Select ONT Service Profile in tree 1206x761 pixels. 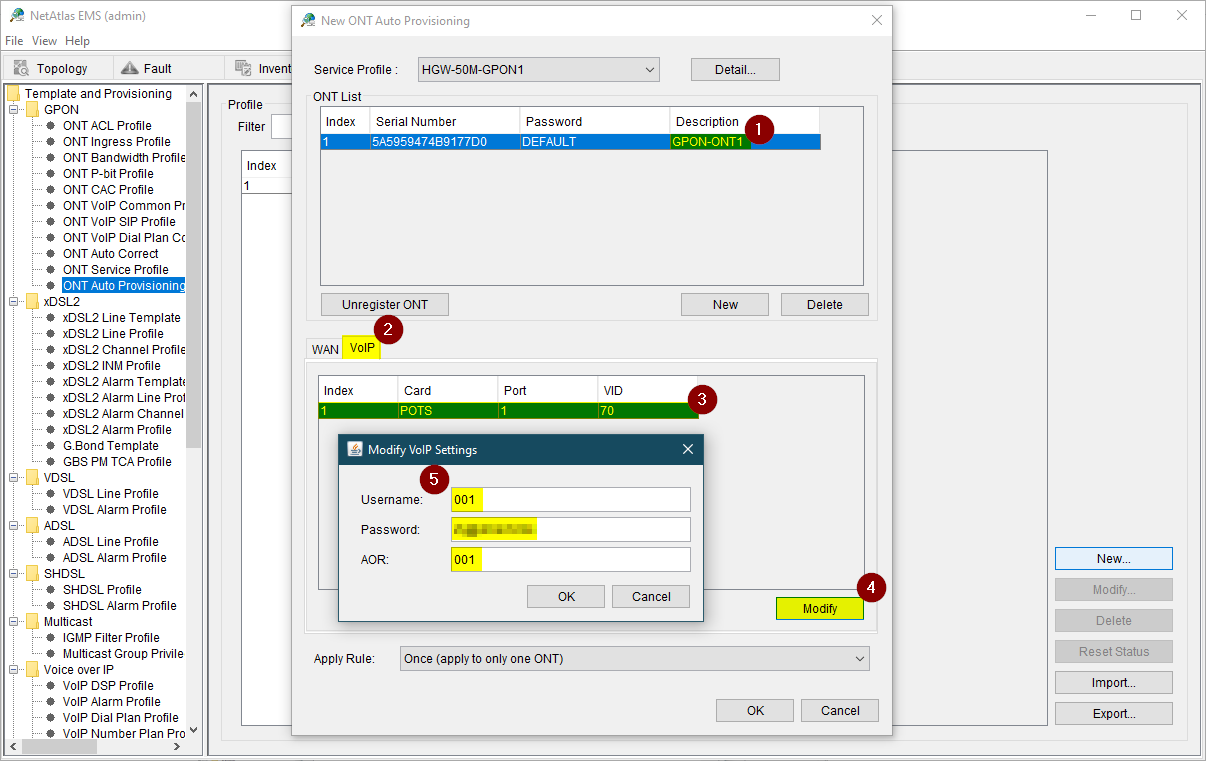click(x=115, y=270)
